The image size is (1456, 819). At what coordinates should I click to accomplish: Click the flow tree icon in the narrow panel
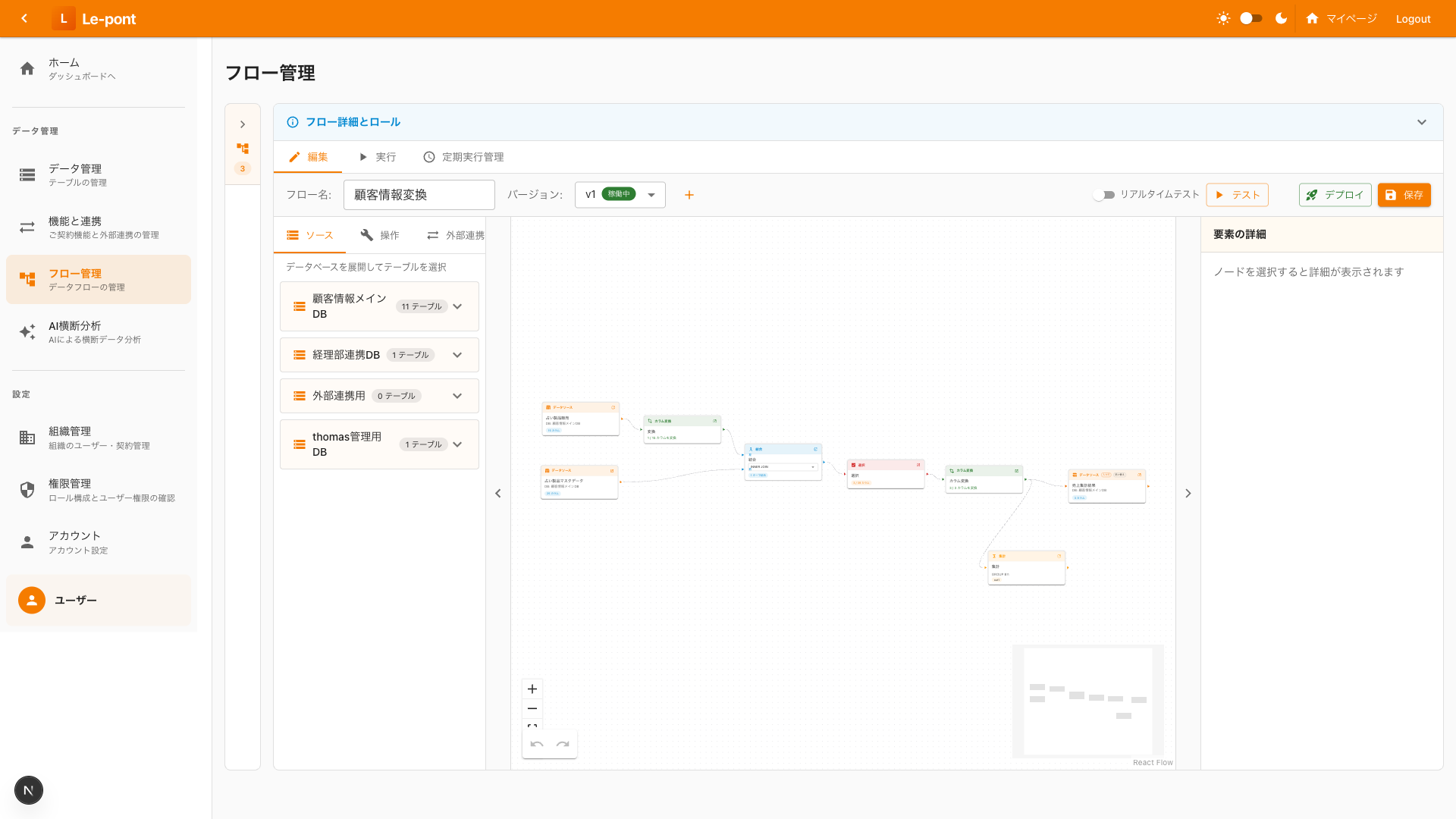[x=243, y=149]
